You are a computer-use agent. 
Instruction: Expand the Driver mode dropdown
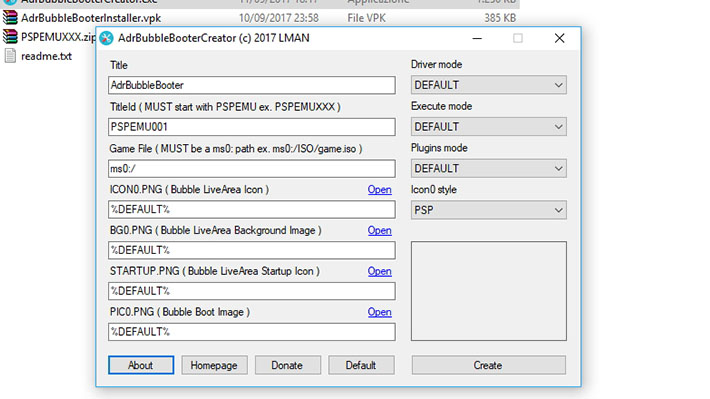click(489, 85)
